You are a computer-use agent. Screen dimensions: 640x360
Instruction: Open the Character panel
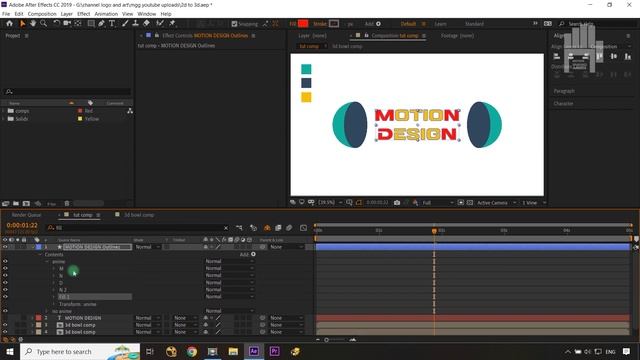(x=563, y=104)
